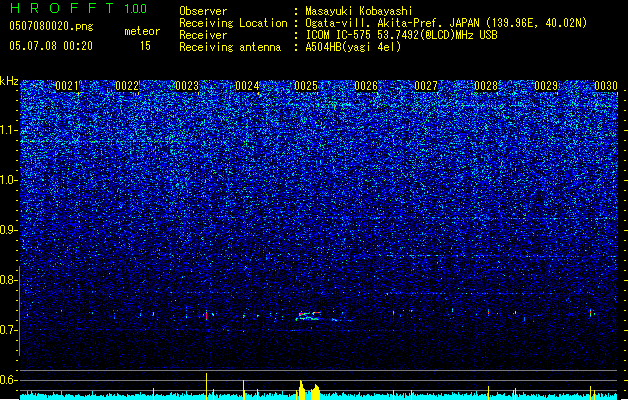
Task: Click the 0028 time marker
Action: tap(486, 86)
